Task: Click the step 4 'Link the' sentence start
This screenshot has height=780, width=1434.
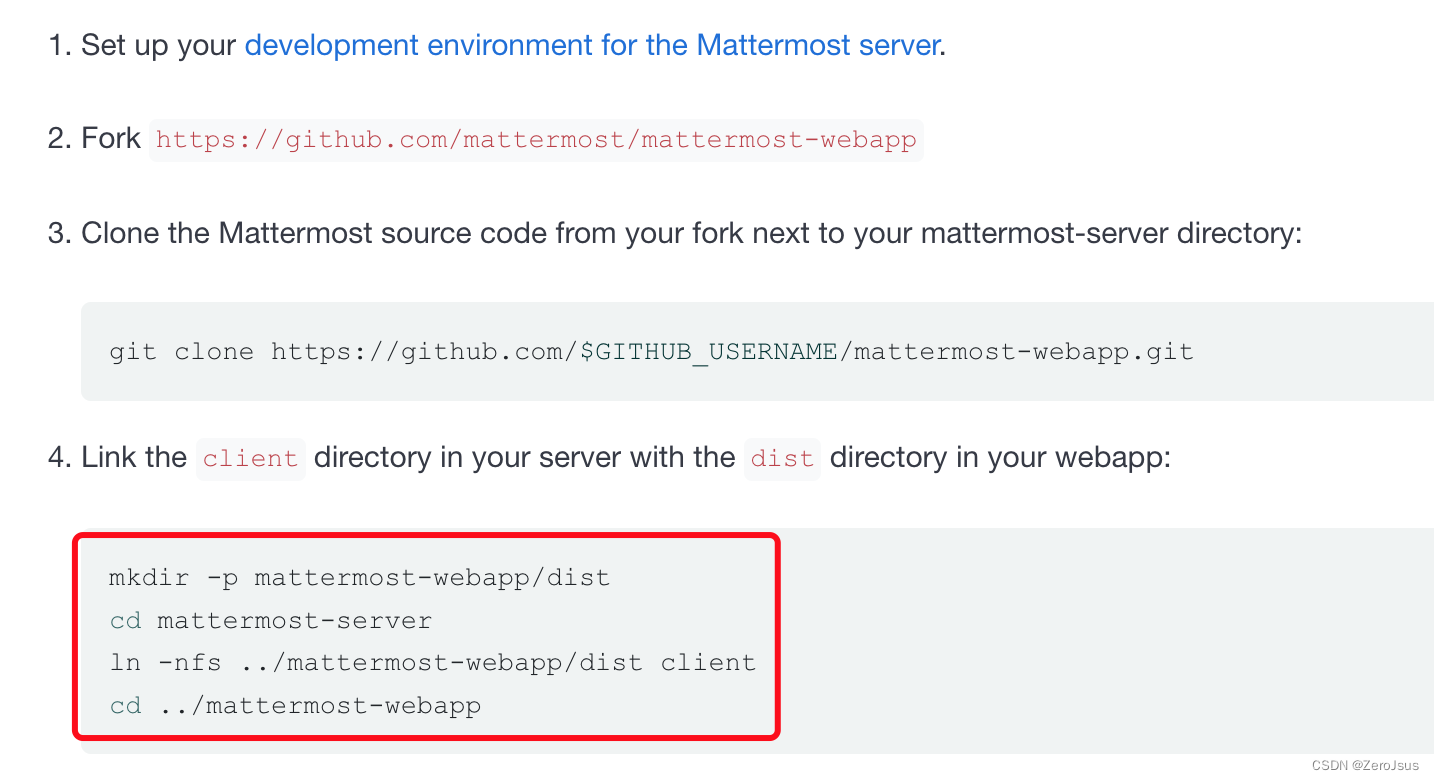Action: tap(134, 458)
